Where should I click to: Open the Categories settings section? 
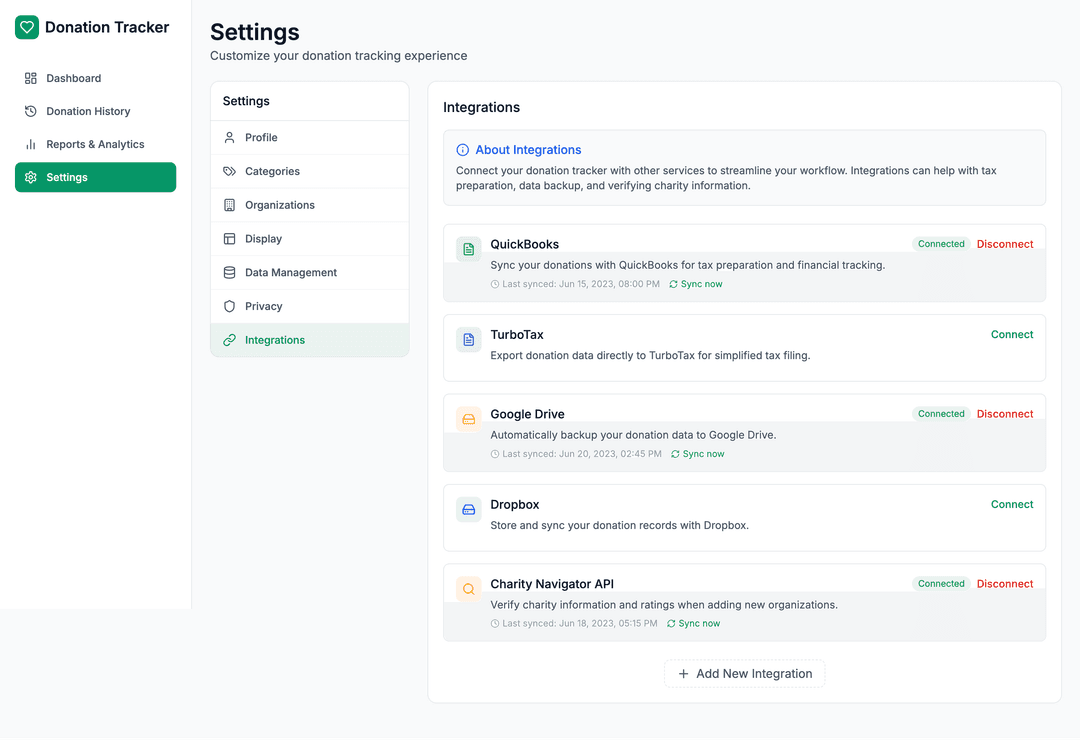(x=272, y=171)
